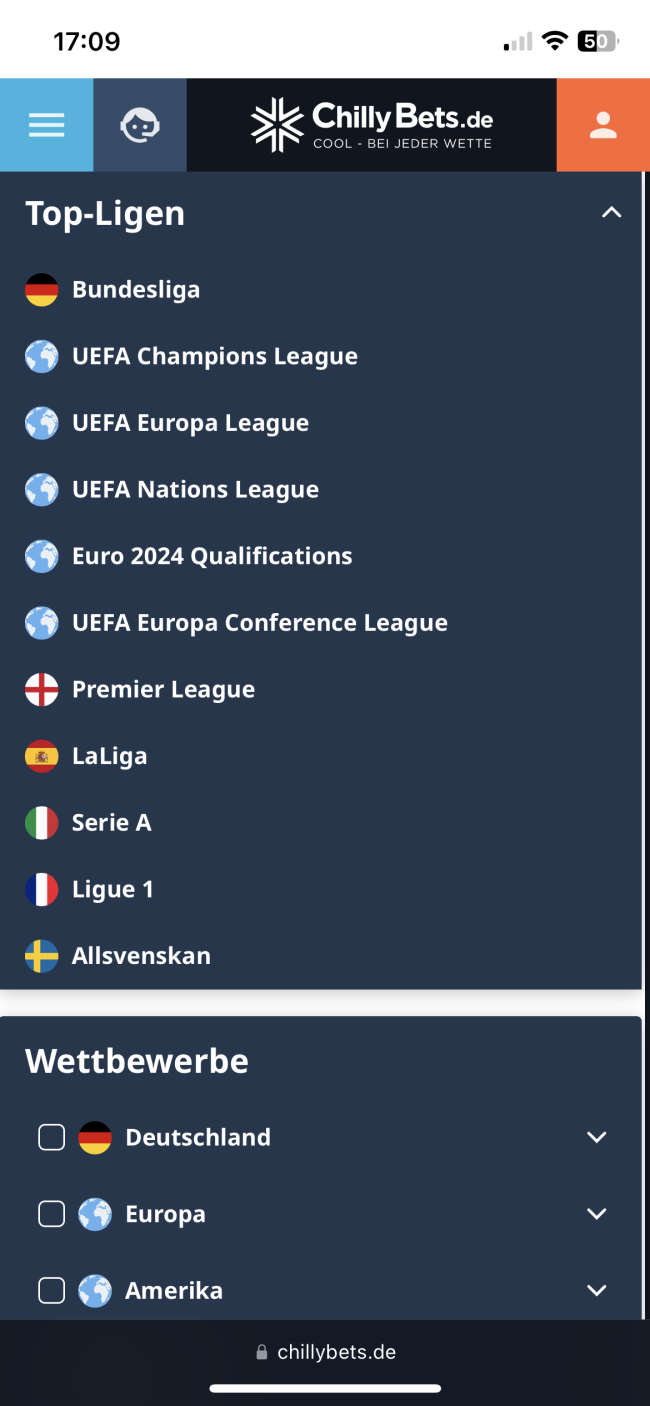Open Serie A league link
650x1406 pixels.
pyautogui.click(x=112, y=823)
